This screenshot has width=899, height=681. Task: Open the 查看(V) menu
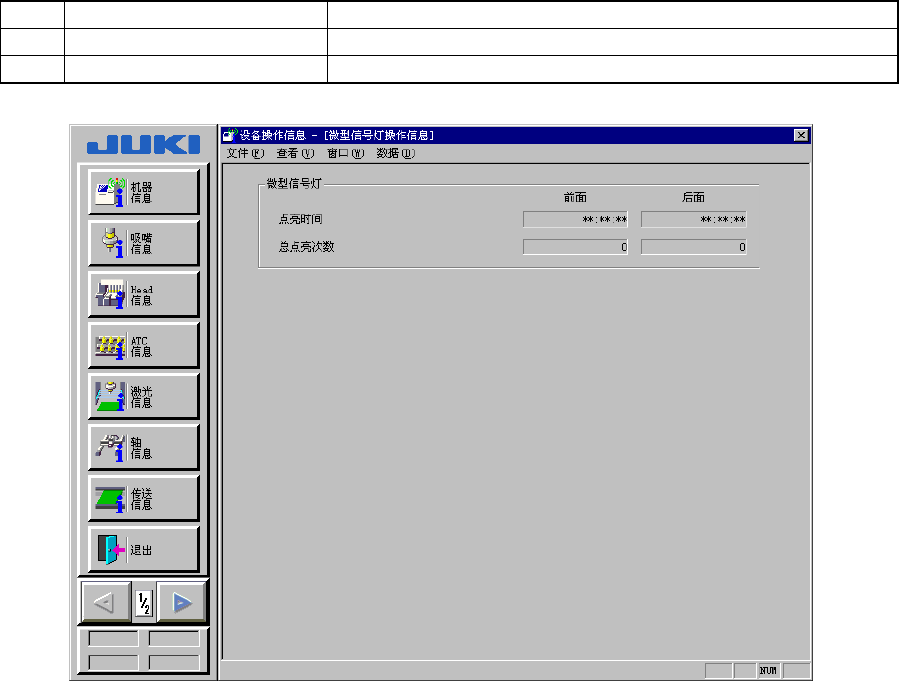click(295, 153)
